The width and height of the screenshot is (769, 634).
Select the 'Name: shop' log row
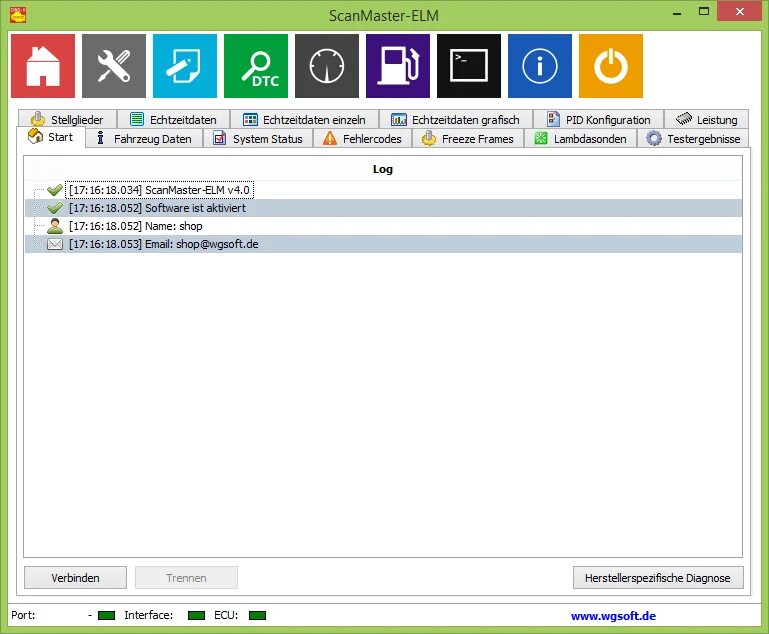coord(384,226)
